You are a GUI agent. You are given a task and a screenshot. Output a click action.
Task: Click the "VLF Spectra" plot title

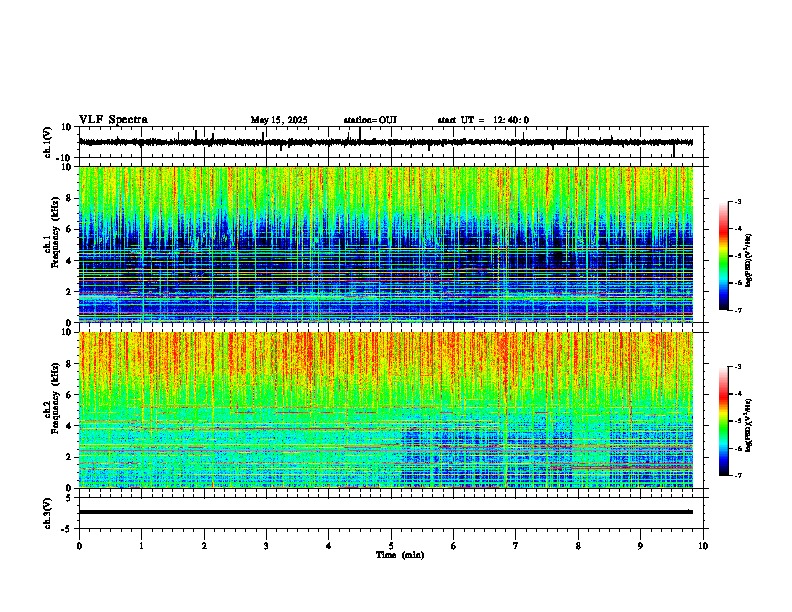113,120
